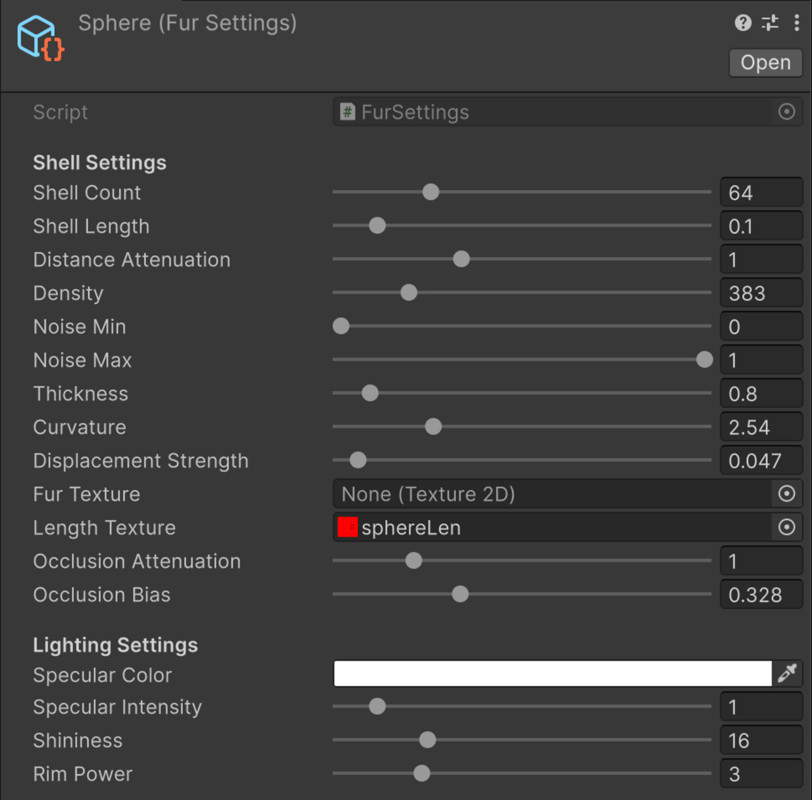Click the Open button
The height and width of the screenshot is (800, 812).
[764, 62]
